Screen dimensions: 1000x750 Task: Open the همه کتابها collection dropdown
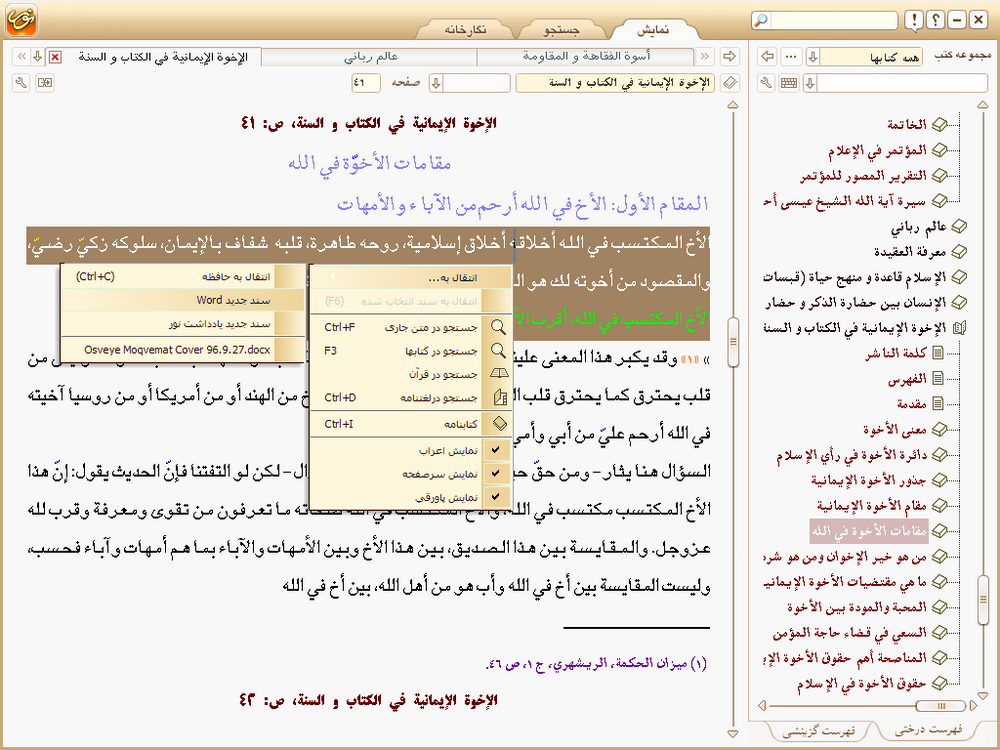(x=812, y=57)
